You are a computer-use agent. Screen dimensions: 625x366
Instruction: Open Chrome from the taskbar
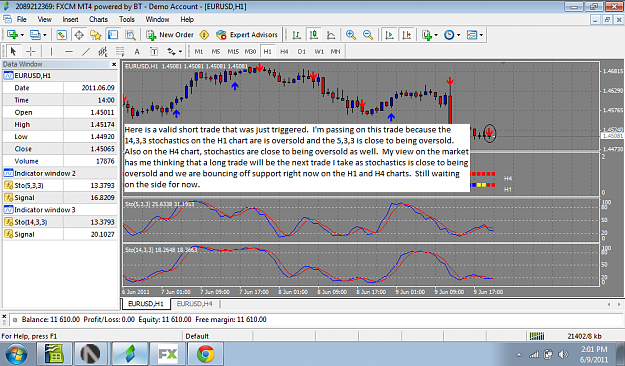point(206,354)
